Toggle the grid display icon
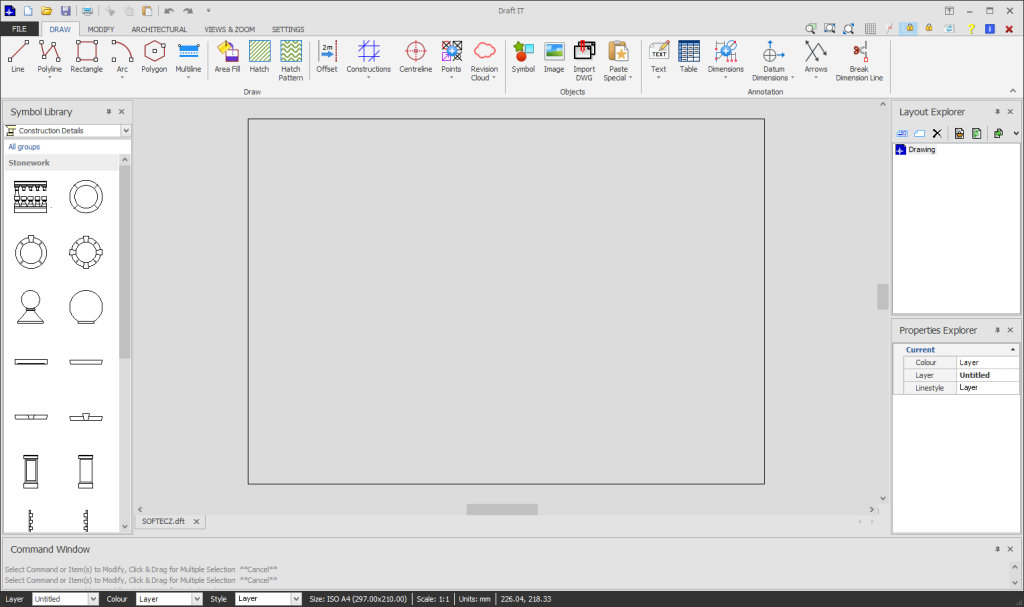Image resolution: width=1024 pixels, height=607 pixels. pyautogui.click(x=869, y=27)
